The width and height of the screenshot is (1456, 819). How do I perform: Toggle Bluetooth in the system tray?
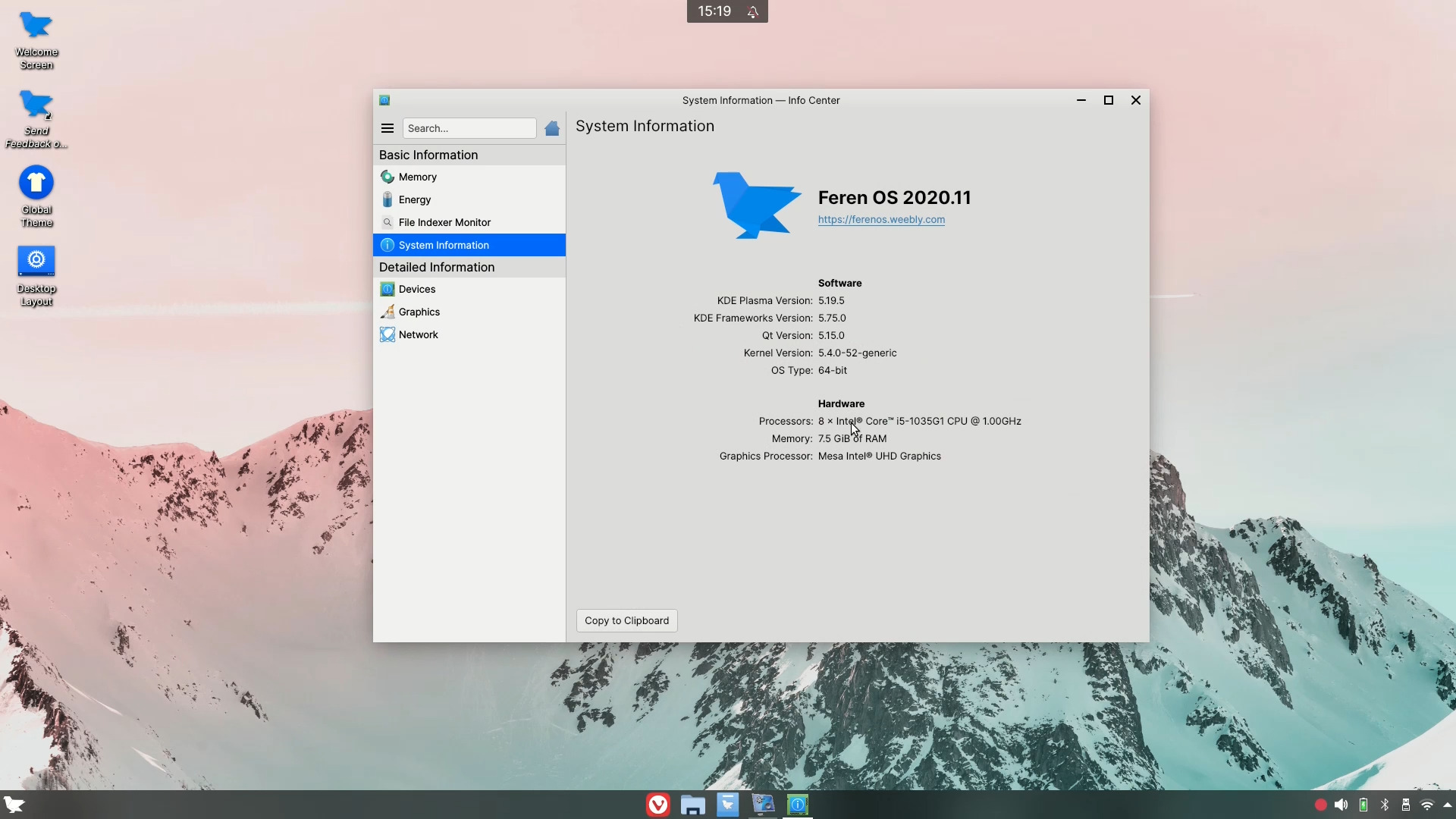[x=1384, y=805]
